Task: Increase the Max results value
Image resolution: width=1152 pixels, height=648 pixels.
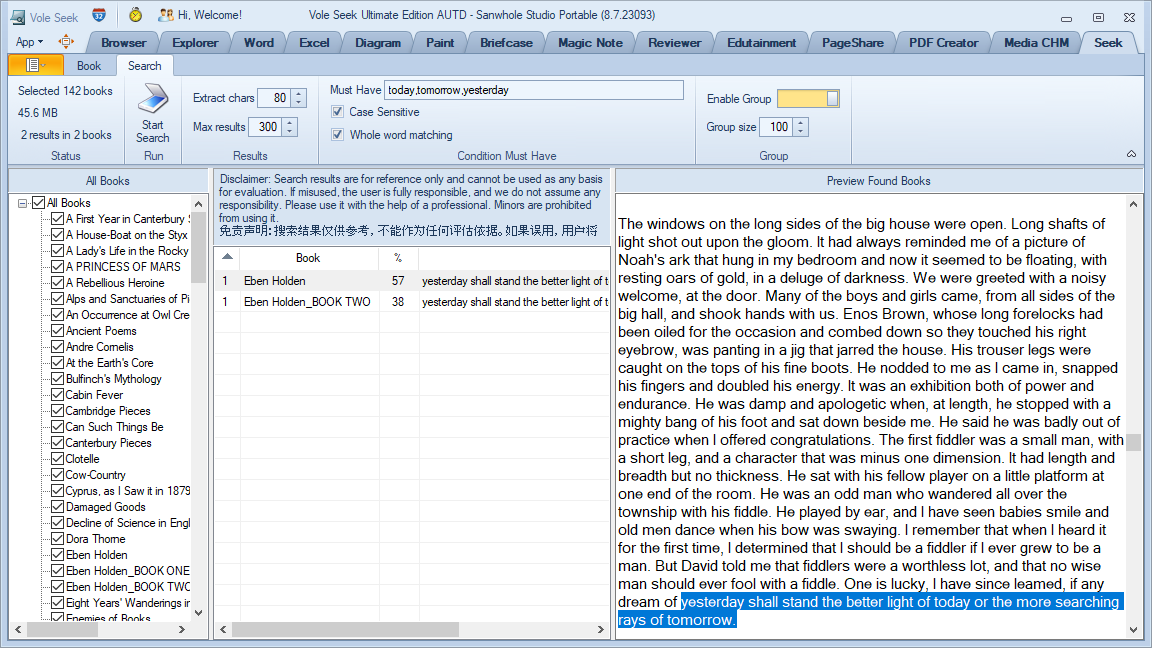Action: pos(289,122)
